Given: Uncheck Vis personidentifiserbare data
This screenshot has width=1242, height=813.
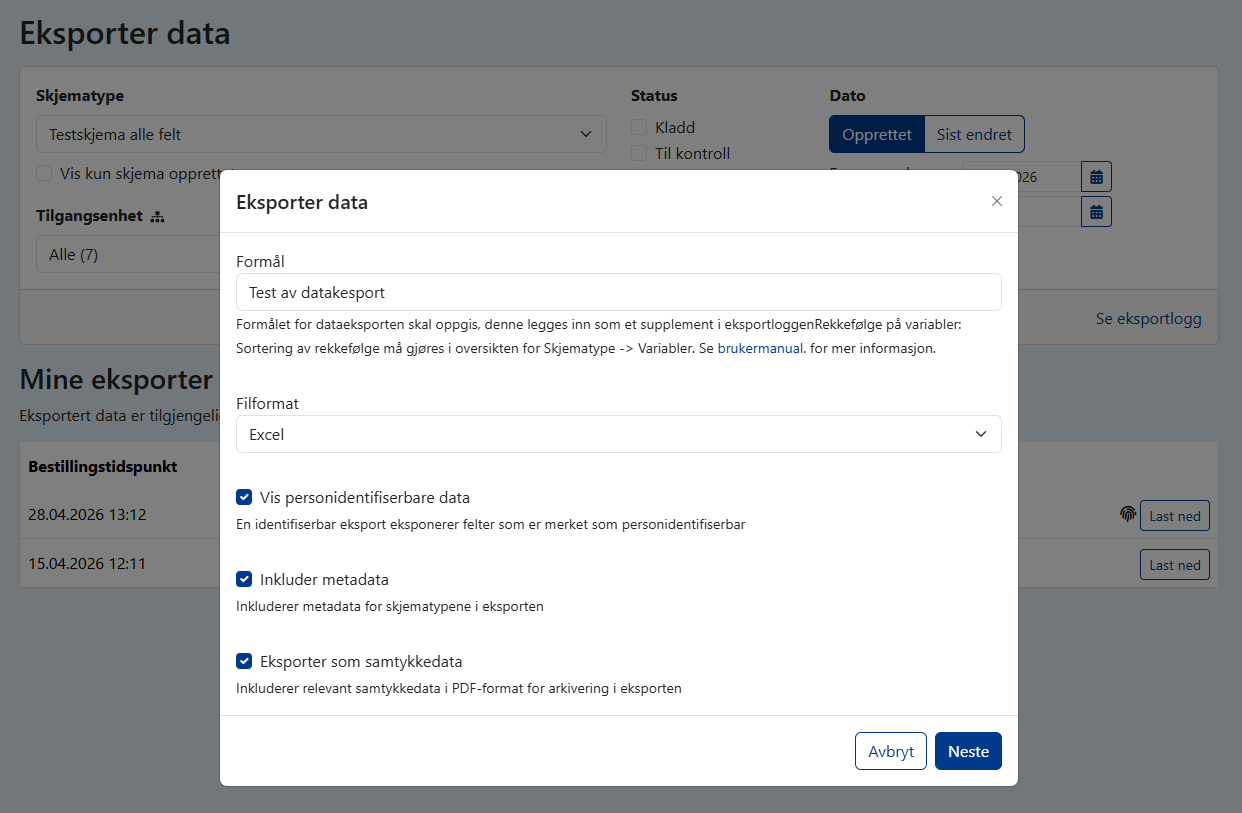Looking at the screenshot, I should pos(244,497).
